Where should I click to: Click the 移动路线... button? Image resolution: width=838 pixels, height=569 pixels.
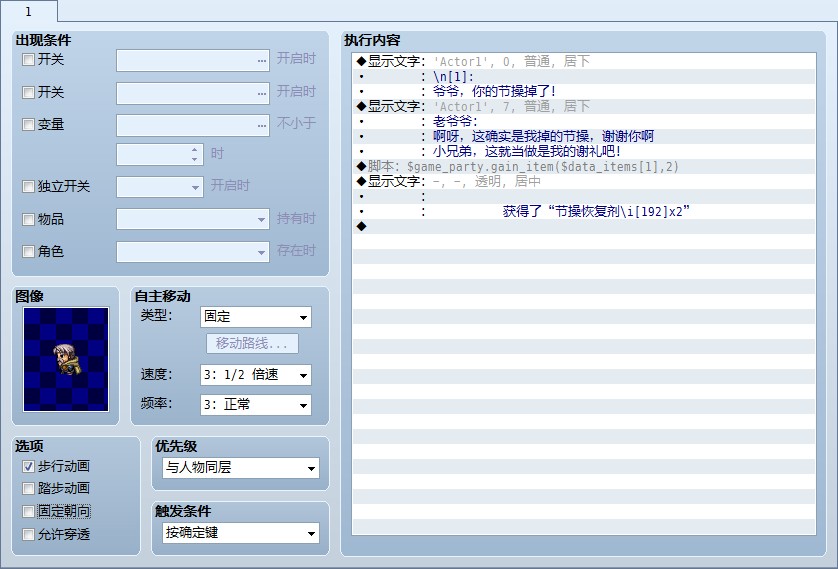pyautogui.click(x=252, y=344)
